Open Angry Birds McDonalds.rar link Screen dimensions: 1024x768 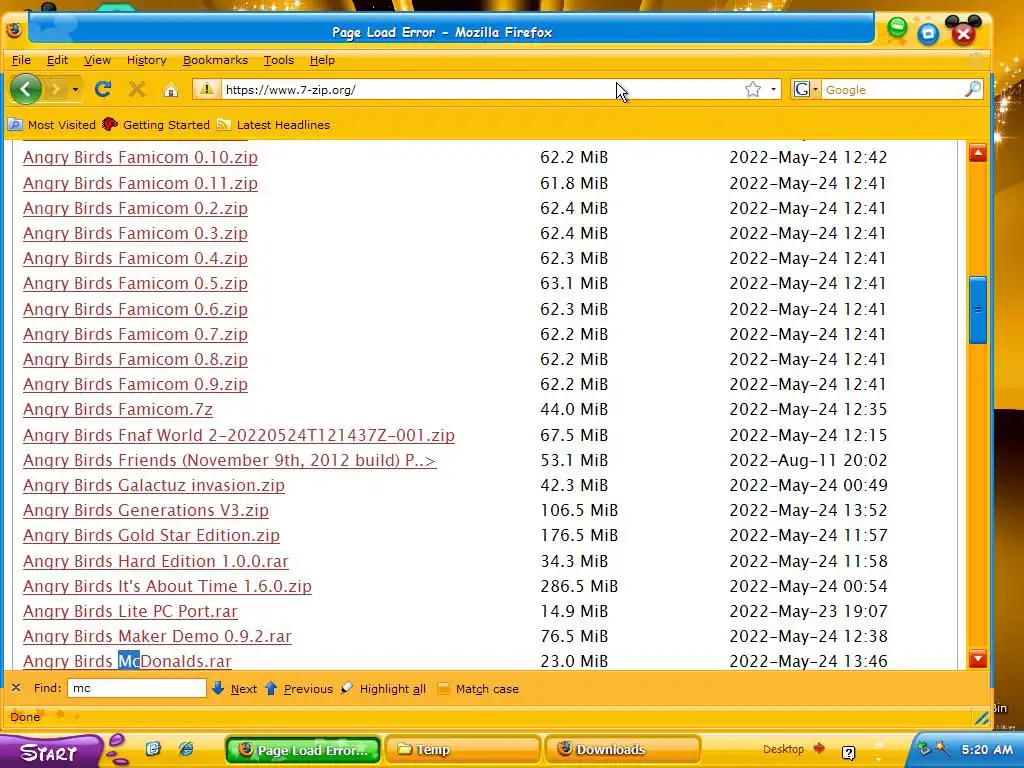tap(127, 661)
